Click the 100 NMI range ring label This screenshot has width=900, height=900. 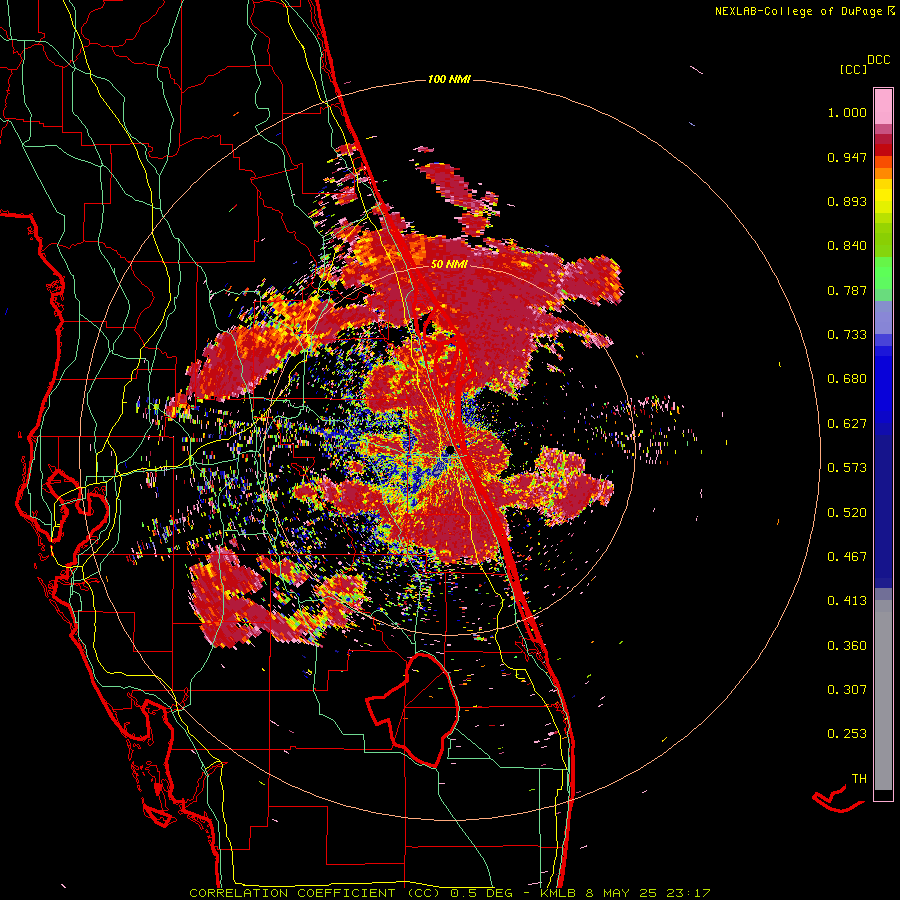tap(449, 79)
